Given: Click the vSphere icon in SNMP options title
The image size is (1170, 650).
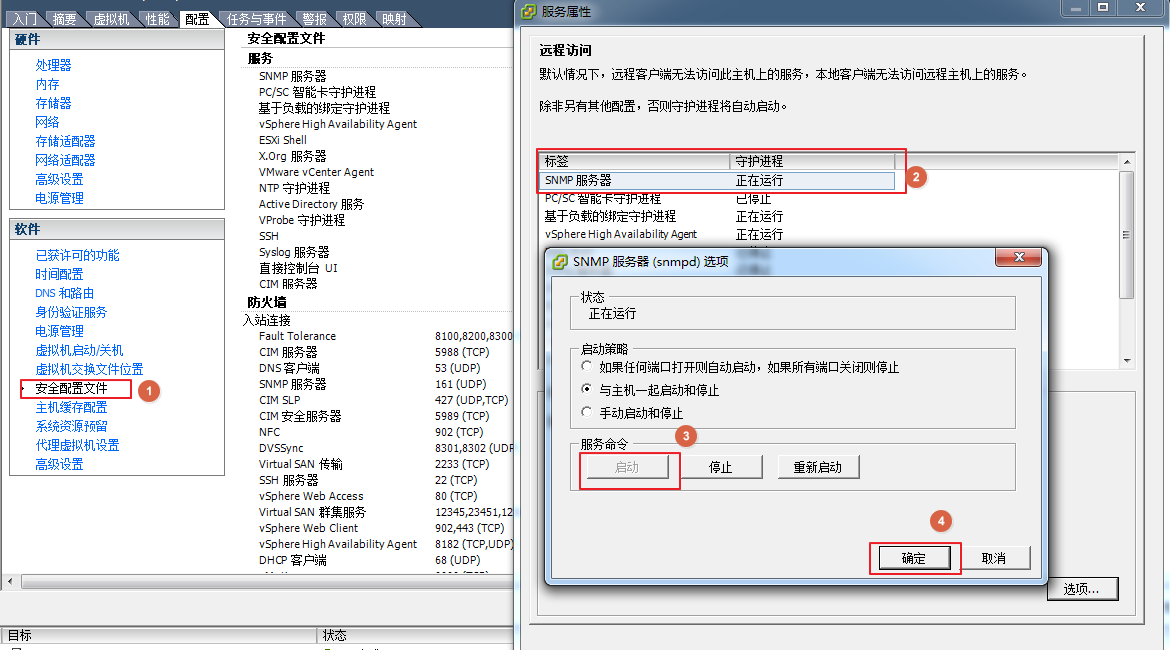Looking at the screenshot, I should pyautogui.click(x=560, y=262).
